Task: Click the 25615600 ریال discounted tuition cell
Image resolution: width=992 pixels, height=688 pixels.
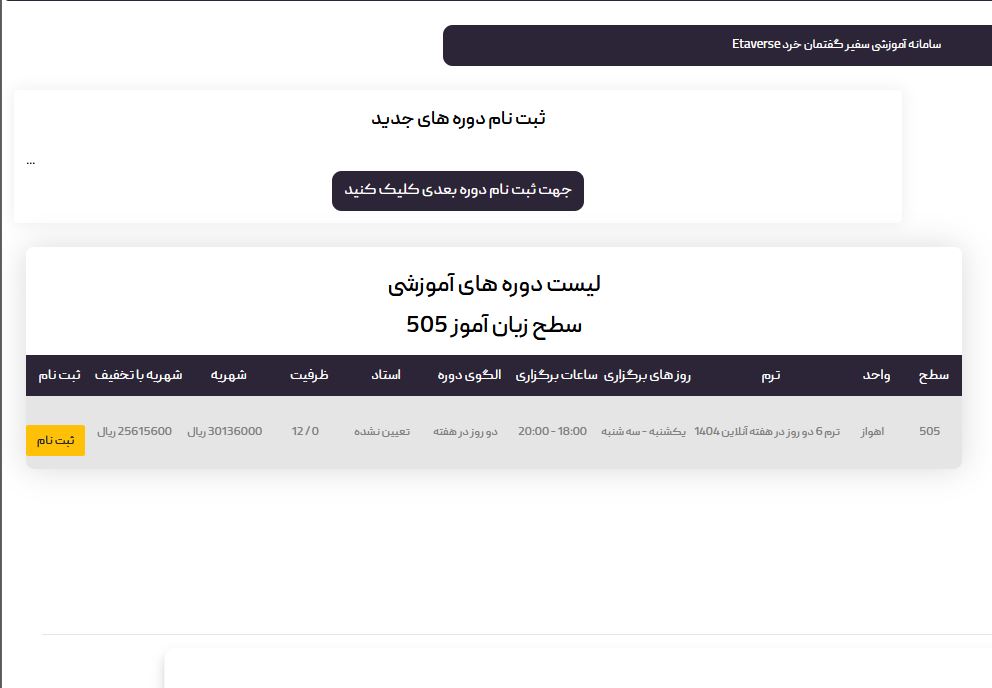Action: [134, 432]
